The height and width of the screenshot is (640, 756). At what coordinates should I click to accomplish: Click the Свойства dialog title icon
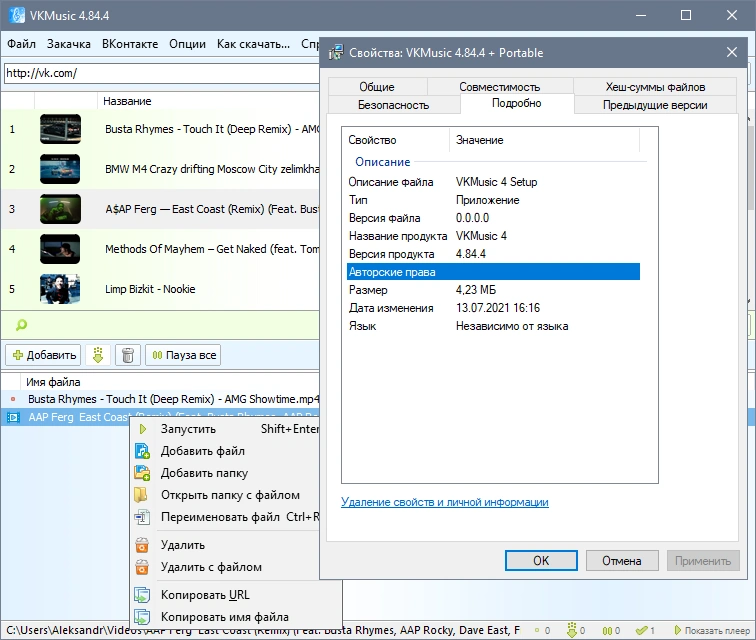click(336, 52)
